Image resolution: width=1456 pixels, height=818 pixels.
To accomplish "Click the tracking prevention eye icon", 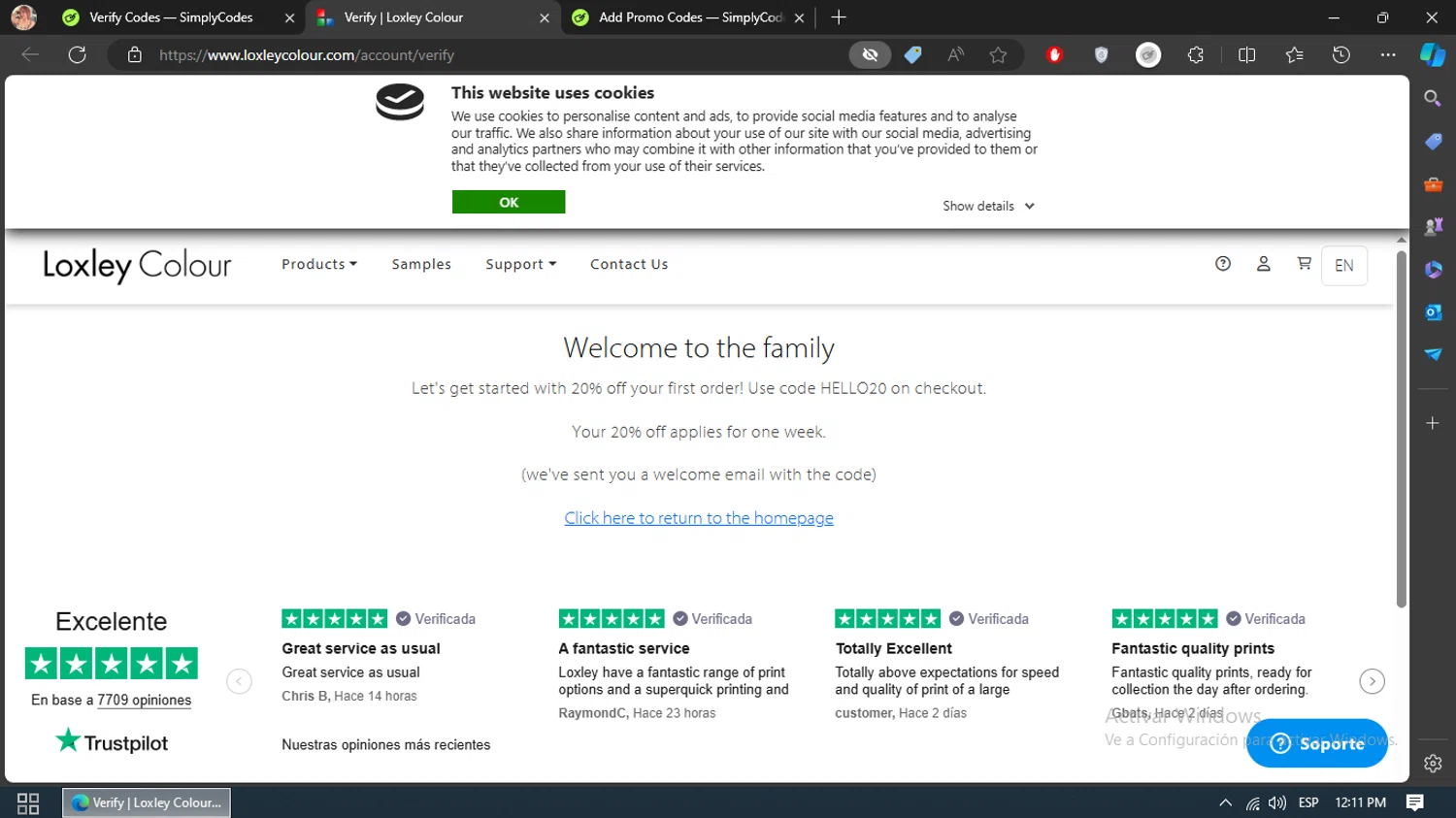I will (870, 55).
